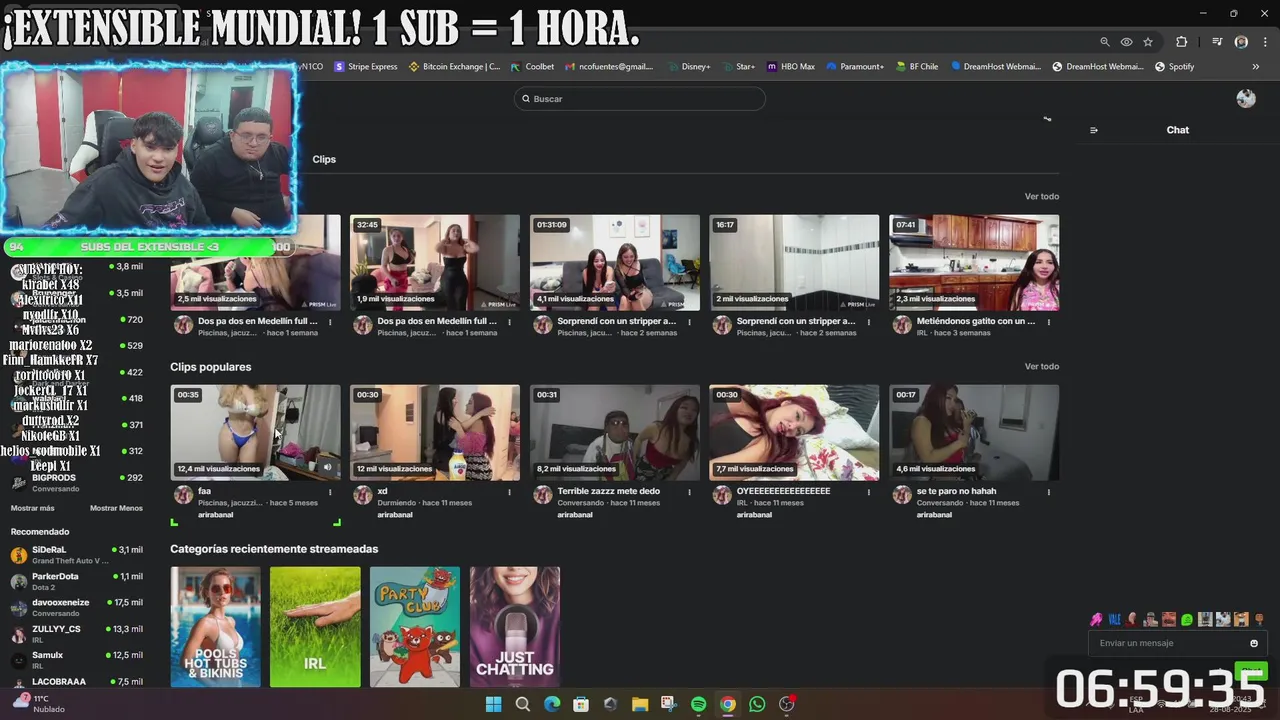Click the Chrome zoom magnifier icon

click(x=1105, y=42)
